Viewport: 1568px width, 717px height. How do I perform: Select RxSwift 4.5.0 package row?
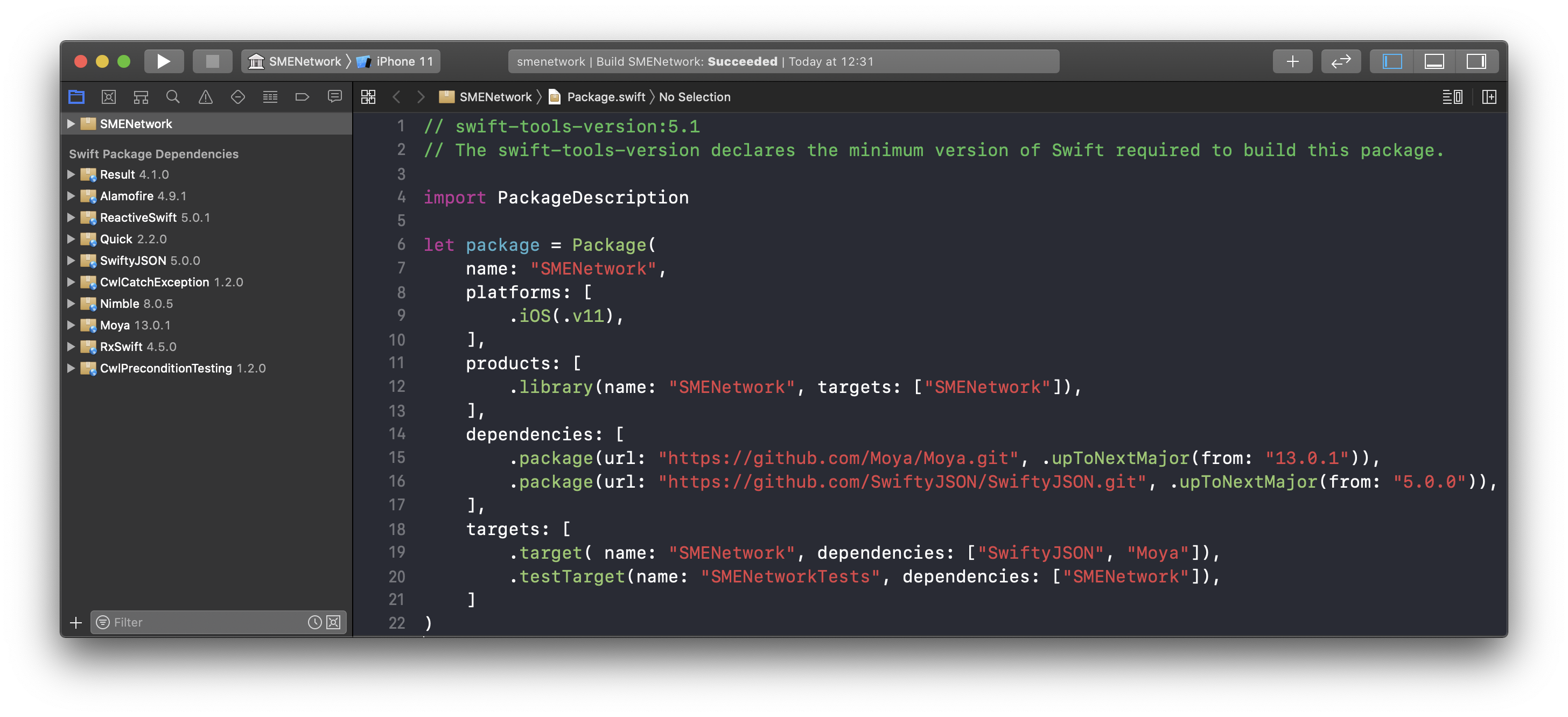(x=206, y=347)
